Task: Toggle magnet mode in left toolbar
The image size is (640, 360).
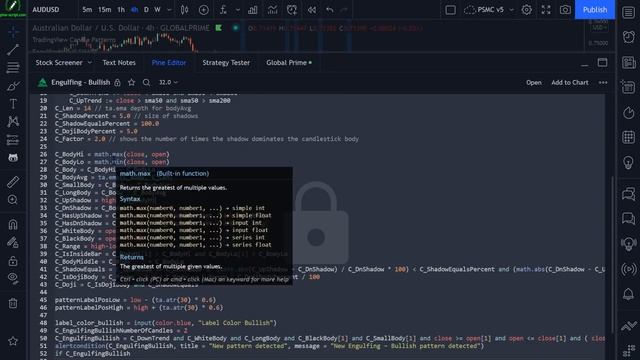Action: (x=13, y=224)
